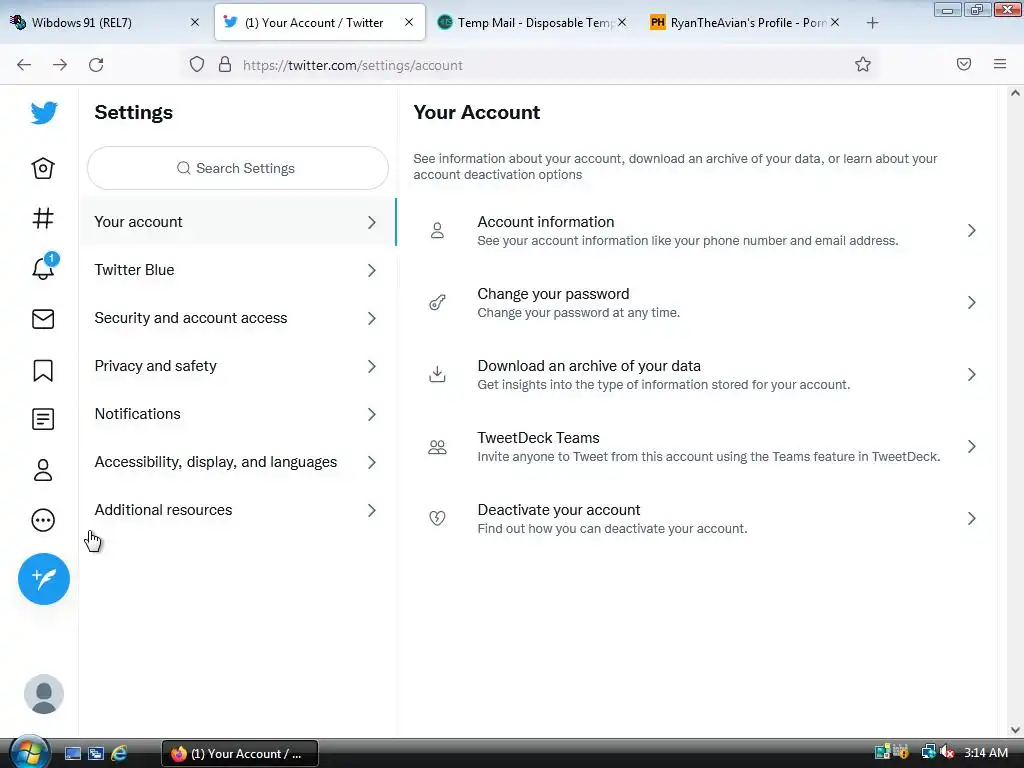This screenshot has height=768, width=1024.
Task: Reload the current page
Action: coord(96,65)
